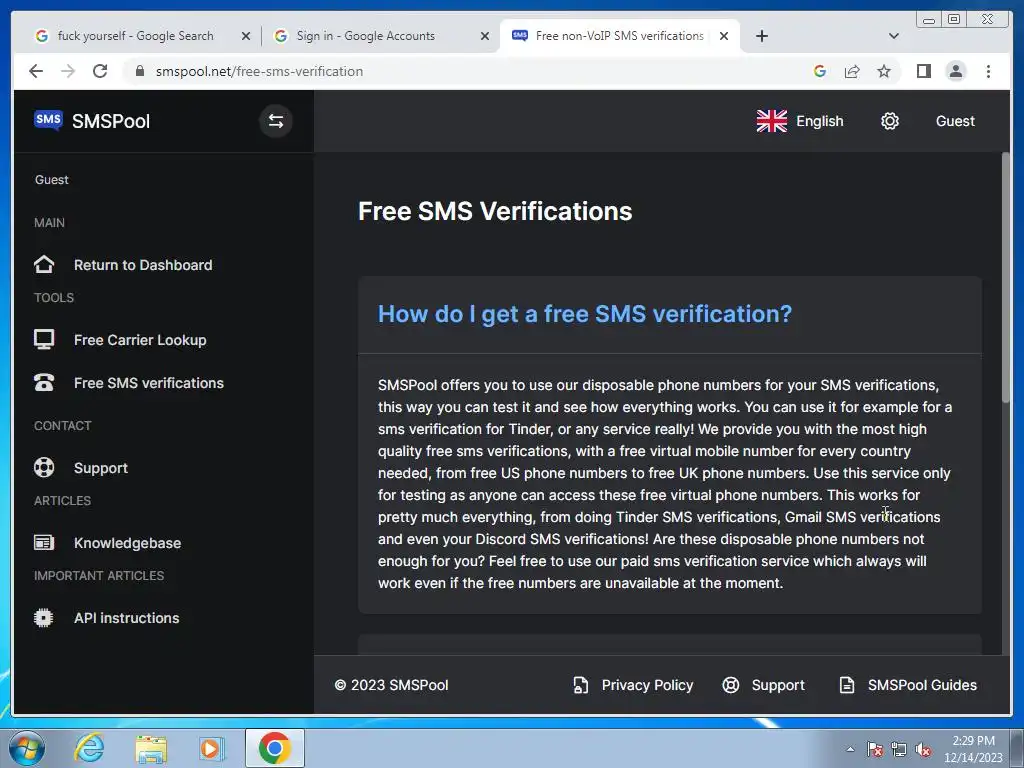
Task: Click the lifebuoy icon next to sidebar Support
Action: (44, 468)
